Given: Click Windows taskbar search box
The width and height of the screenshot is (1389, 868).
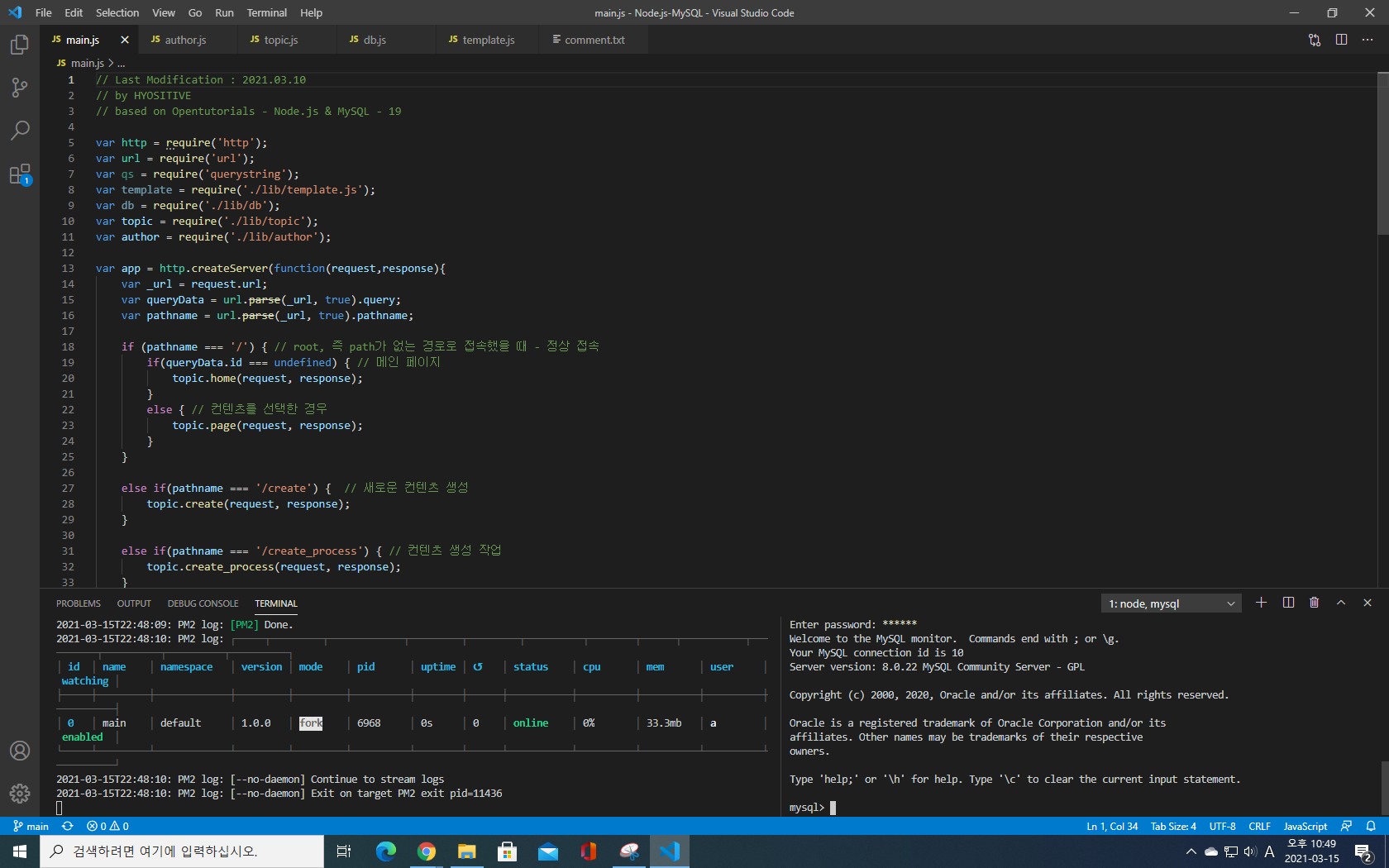Looking at the screenshot, I should tap(182, 851).
